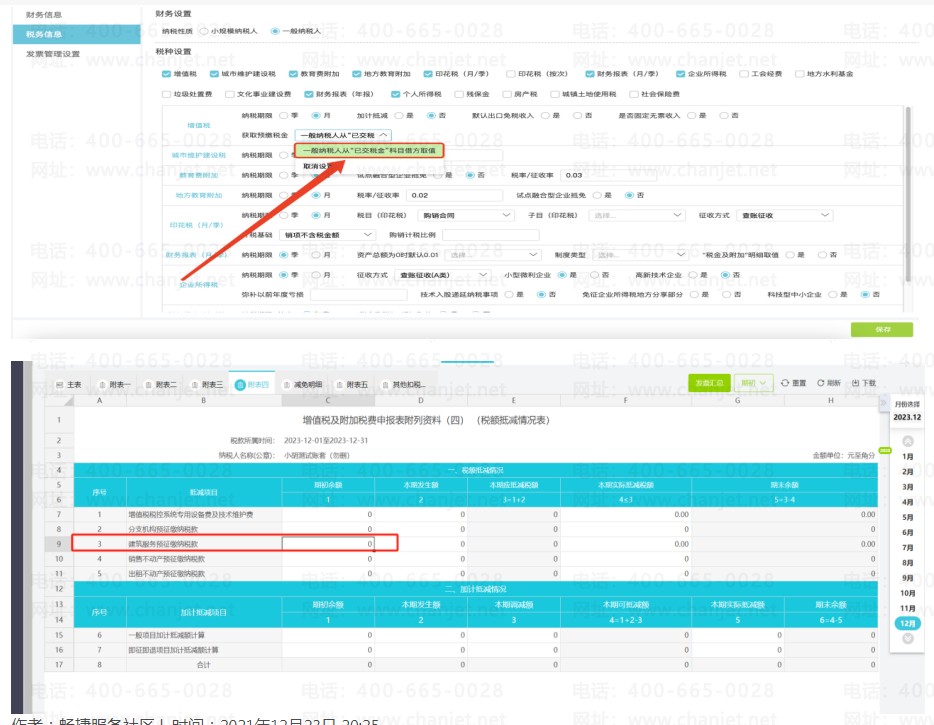Check the 房产税 checkbox
Viewport: 934px width, 725px height.
point(507,94)
